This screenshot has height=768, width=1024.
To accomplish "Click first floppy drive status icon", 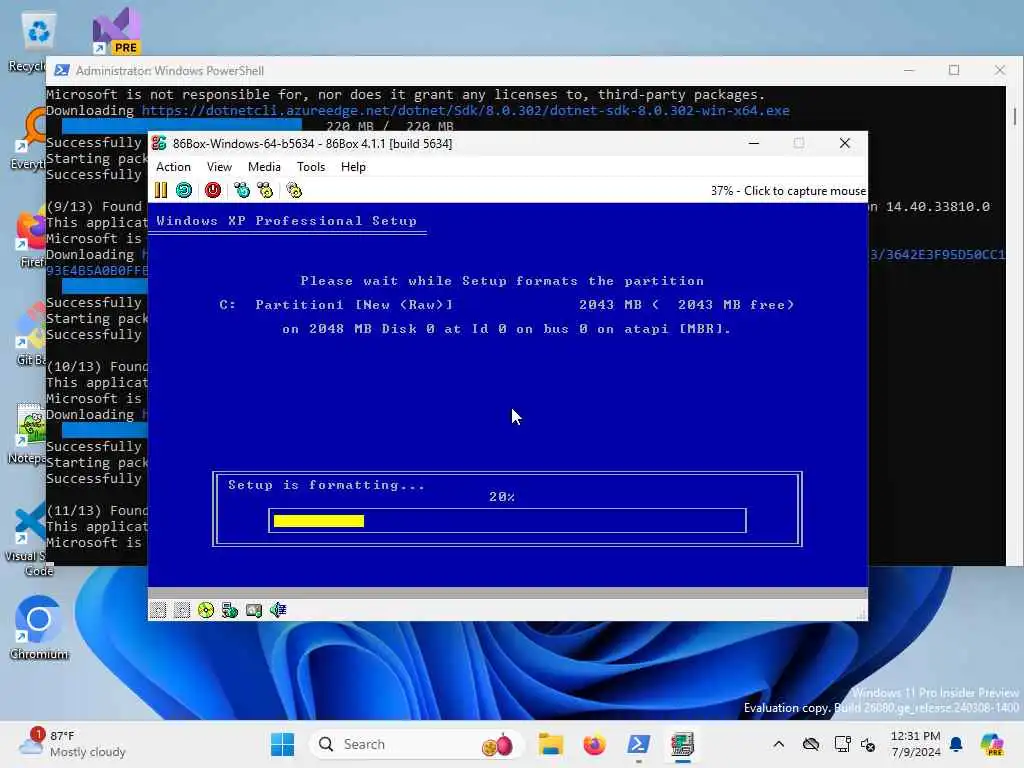I will [158, 610].
